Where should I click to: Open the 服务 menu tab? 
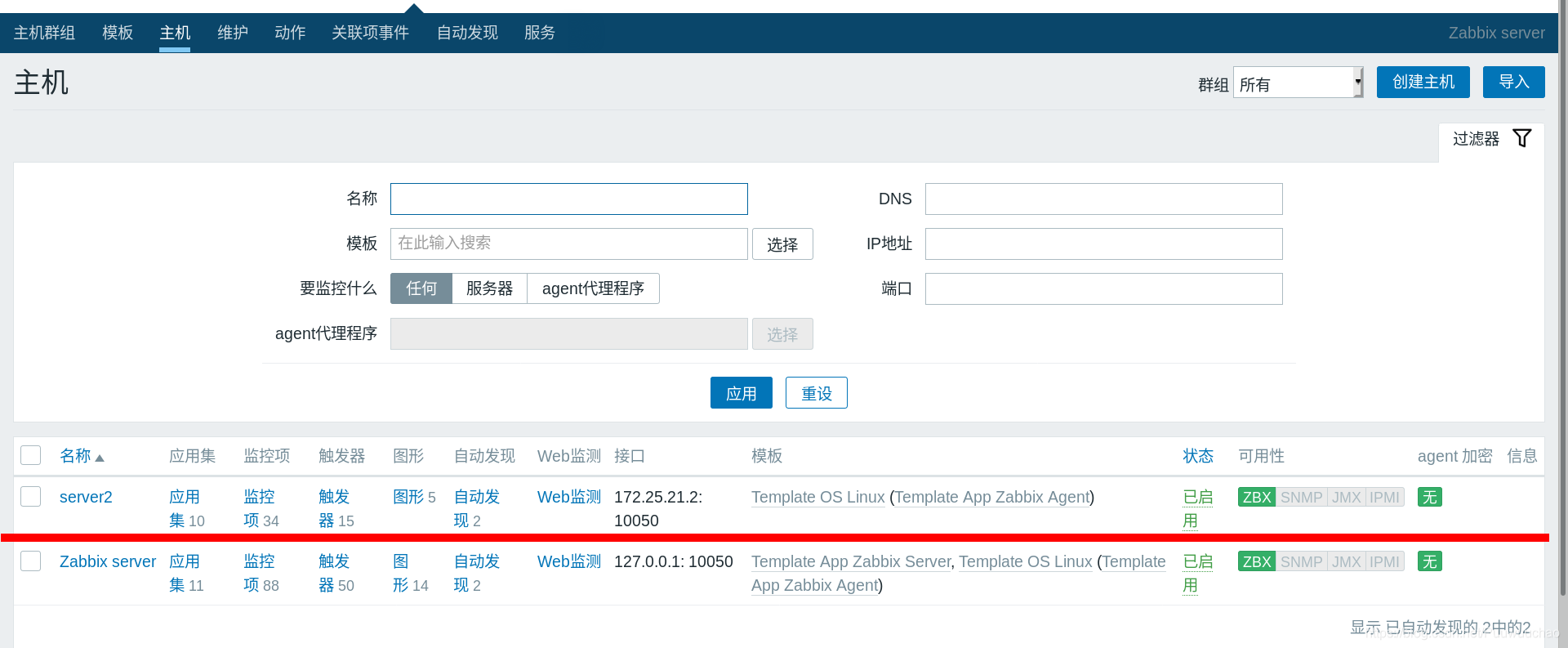[540, 33]
